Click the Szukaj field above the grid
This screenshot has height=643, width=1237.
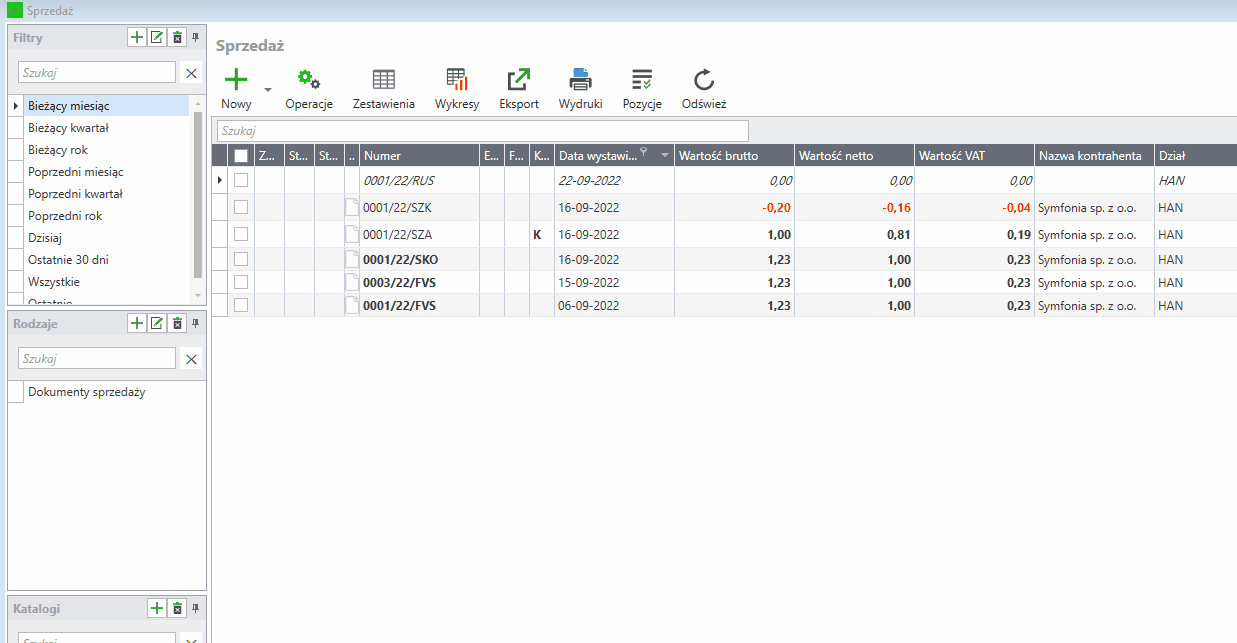(482, 131)
